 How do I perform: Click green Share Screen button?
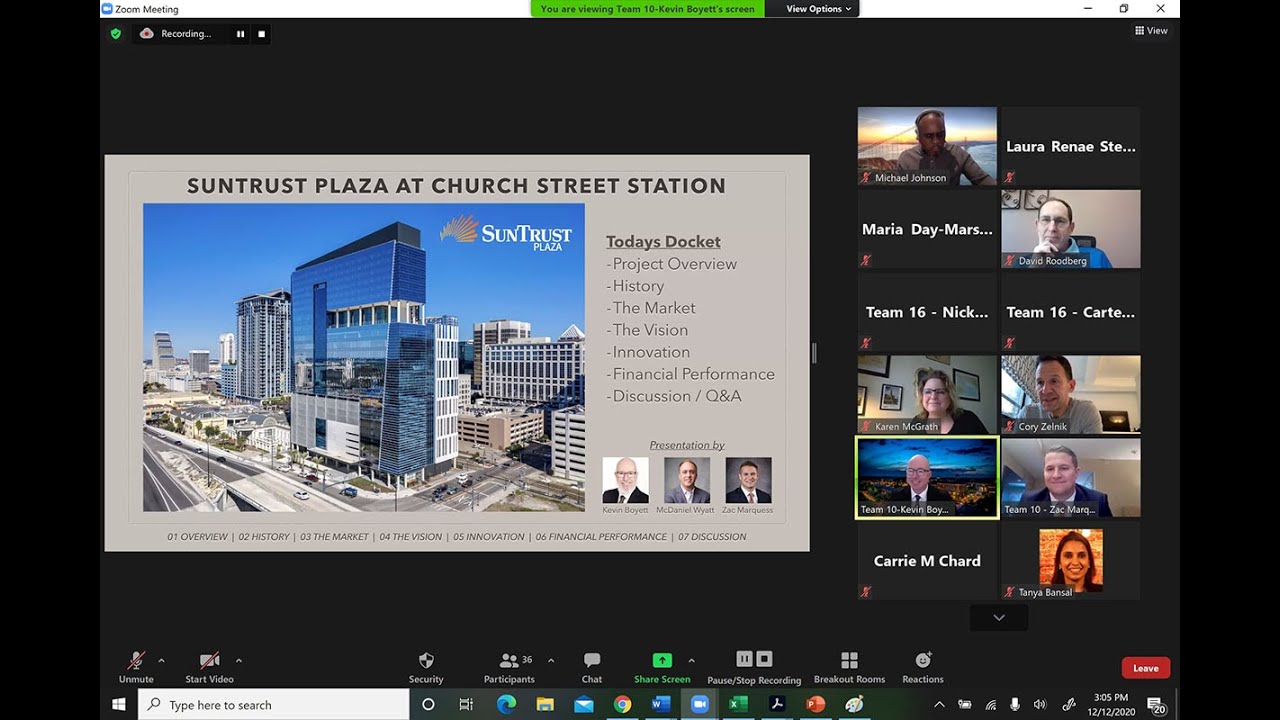662,668
